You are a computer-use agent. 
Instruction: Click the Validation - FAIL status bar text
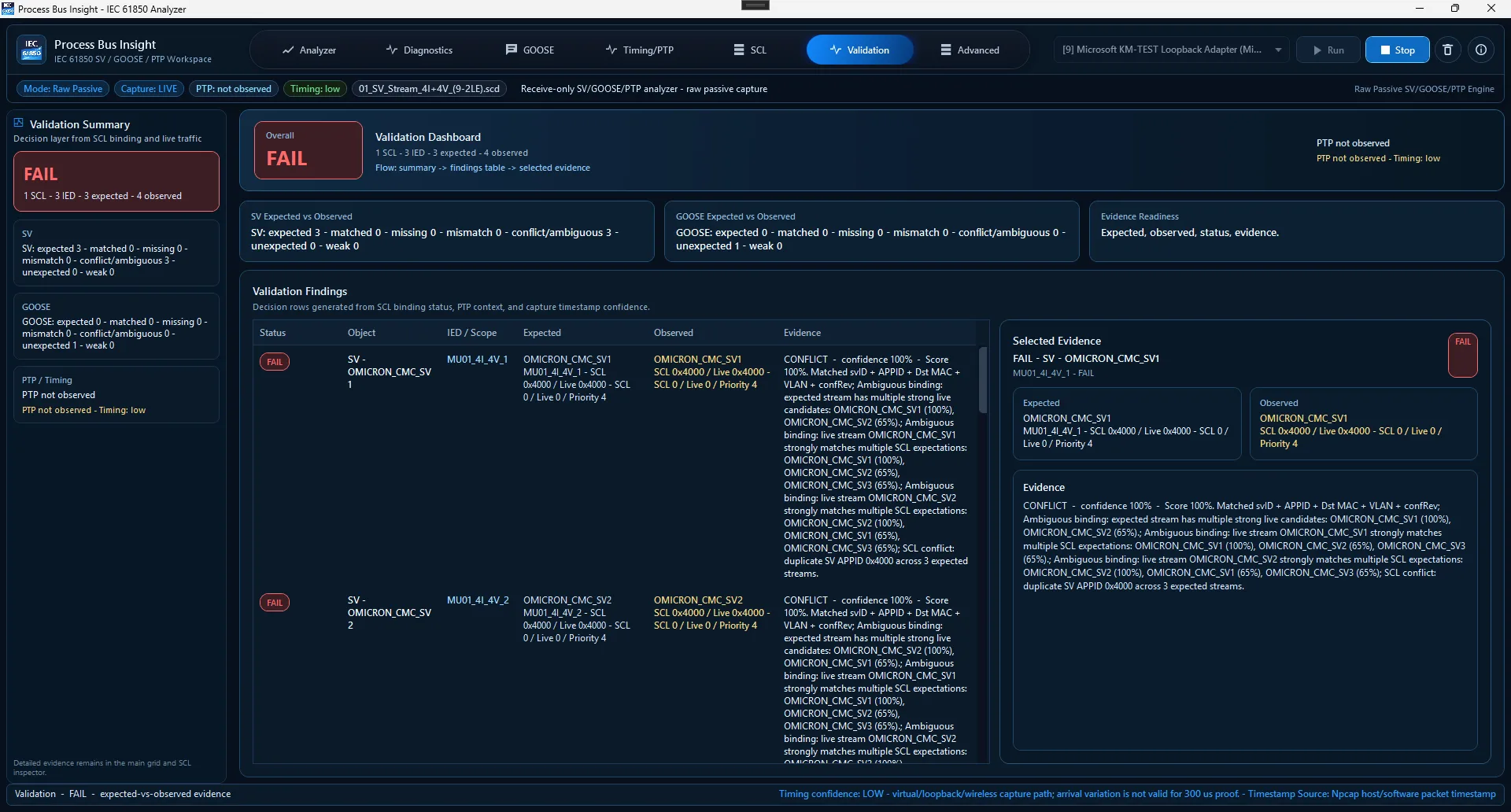123,794
